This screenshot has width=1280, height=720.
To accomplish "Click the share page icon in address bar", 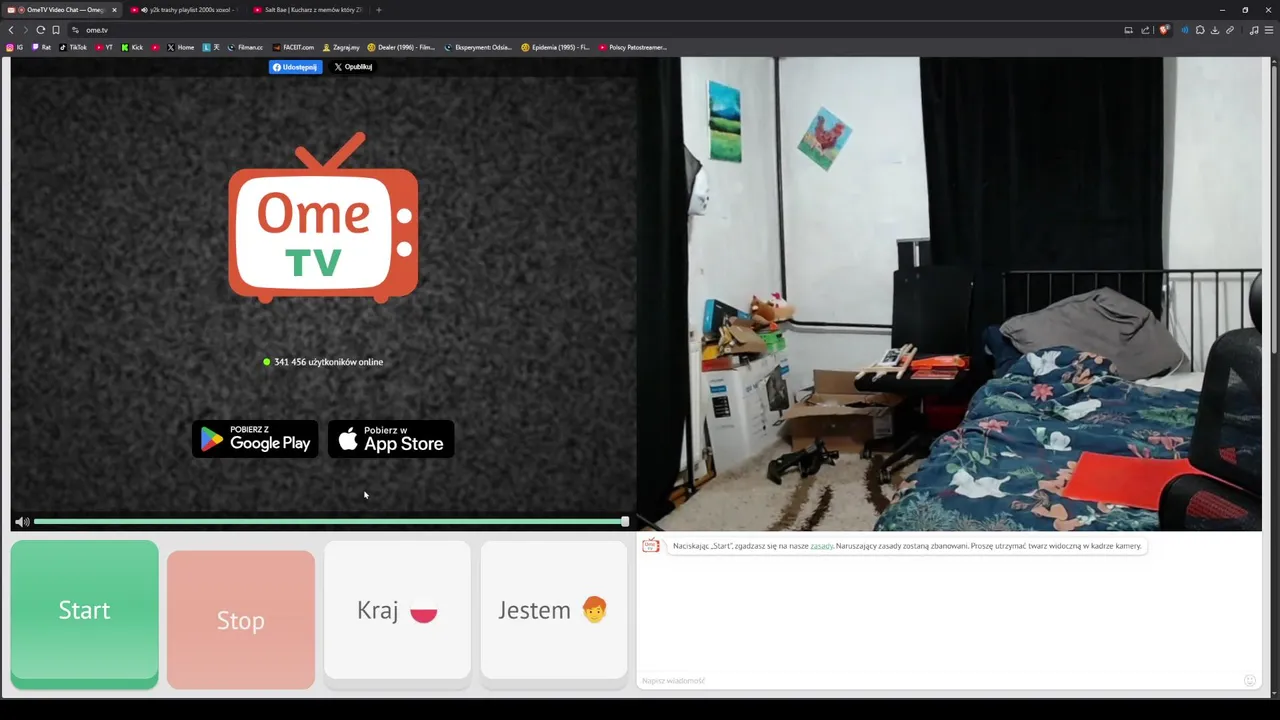I will pyautogui.click(x=1145, y=30).
